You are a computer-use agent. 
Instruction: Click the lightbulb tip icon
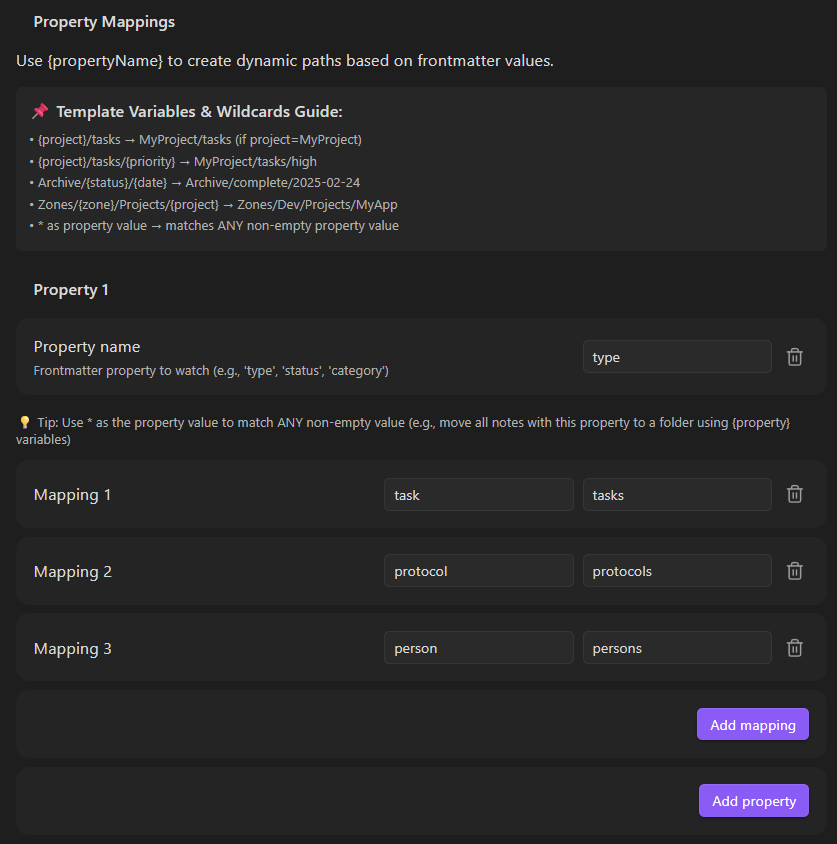pos(25,423)
